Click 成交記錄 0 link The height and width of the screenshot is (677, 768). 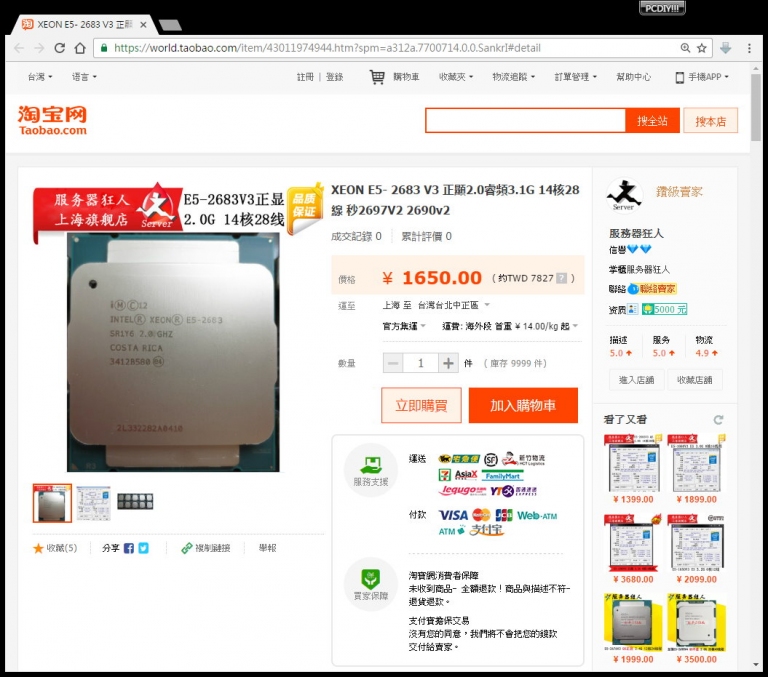click(356, 237)
